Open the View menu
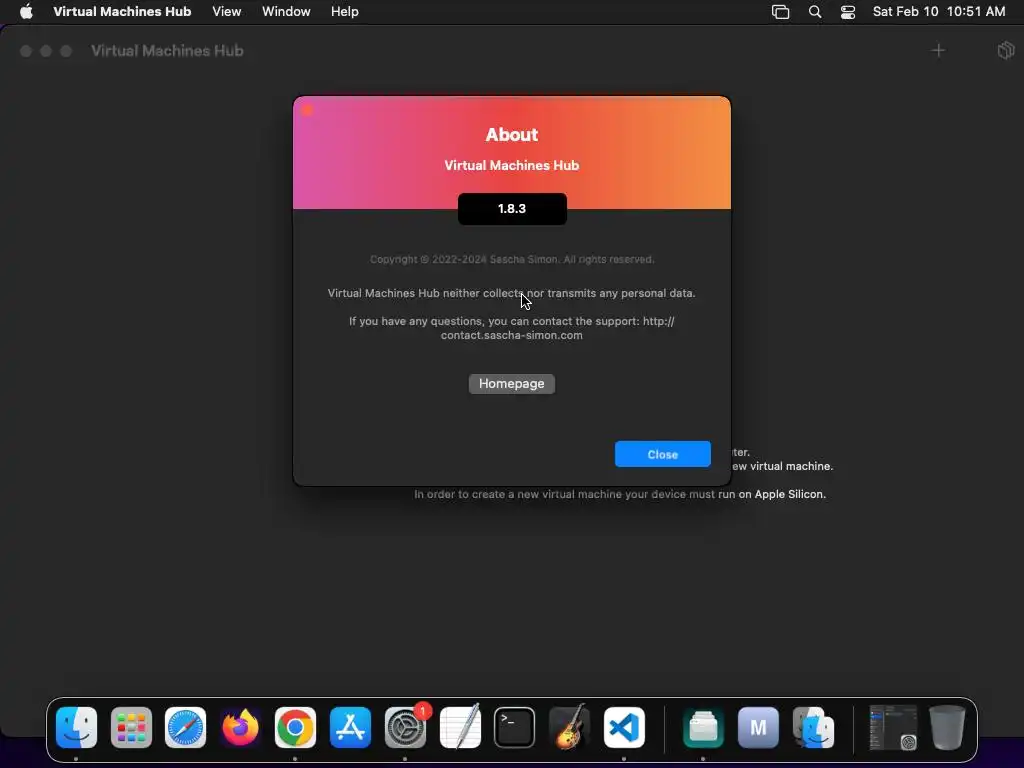 pyautogui.click(x=227, y=12)
